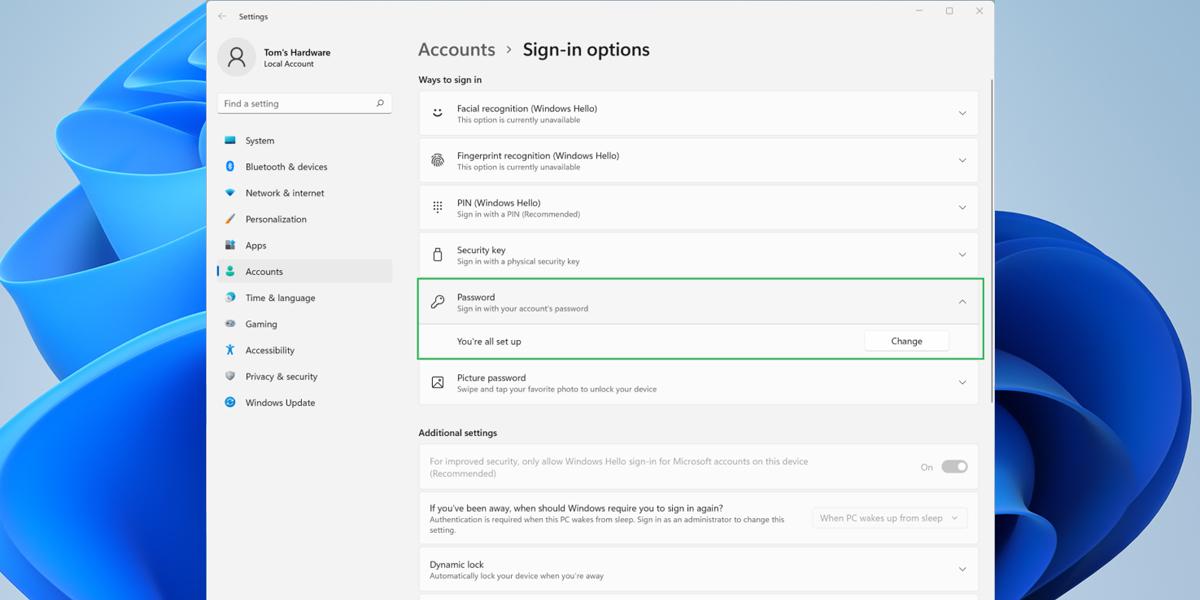This screenshot has width=1200, height=600.
Task: Toggle Windows Hello sign-in only switch
Action: [954, 467]
